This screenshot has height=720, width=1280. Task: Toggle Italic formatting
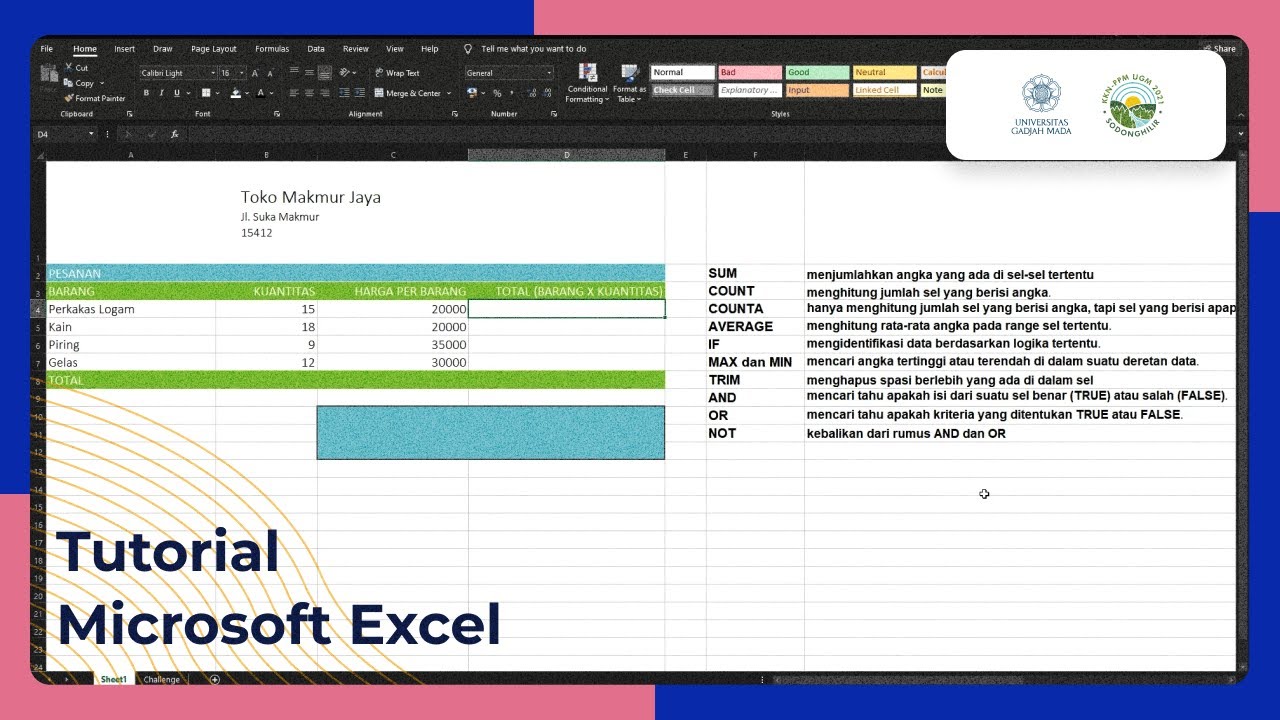(161, 93)
